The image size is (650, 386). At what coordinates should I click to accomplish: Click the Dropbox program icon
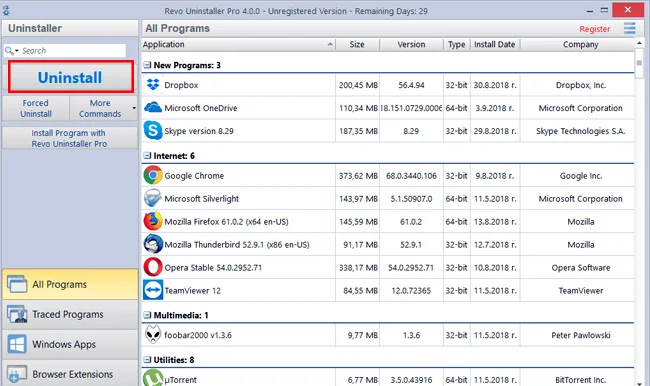pos(153,85)
